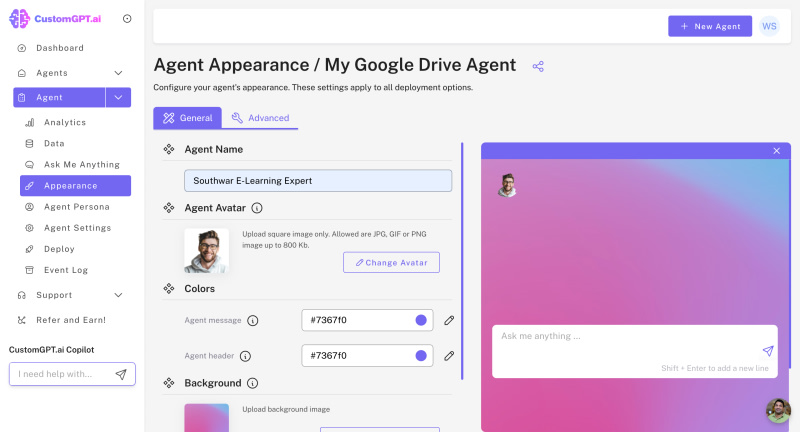This screenshot has height=432, width=800.
Task: Close the agent preview panel
Action: click(776, 151)
